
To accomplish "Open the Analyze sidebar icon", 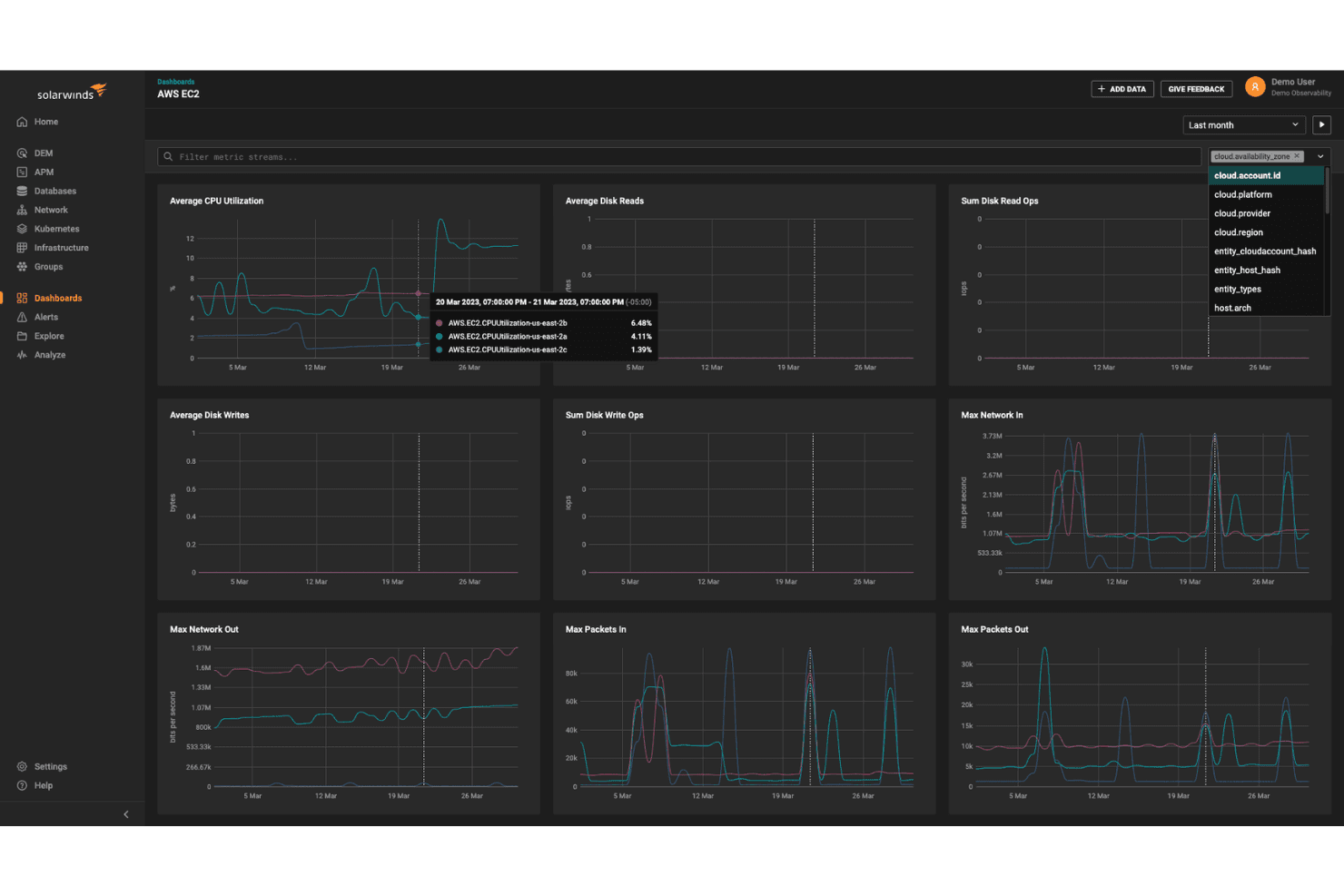I will point(22,355).
